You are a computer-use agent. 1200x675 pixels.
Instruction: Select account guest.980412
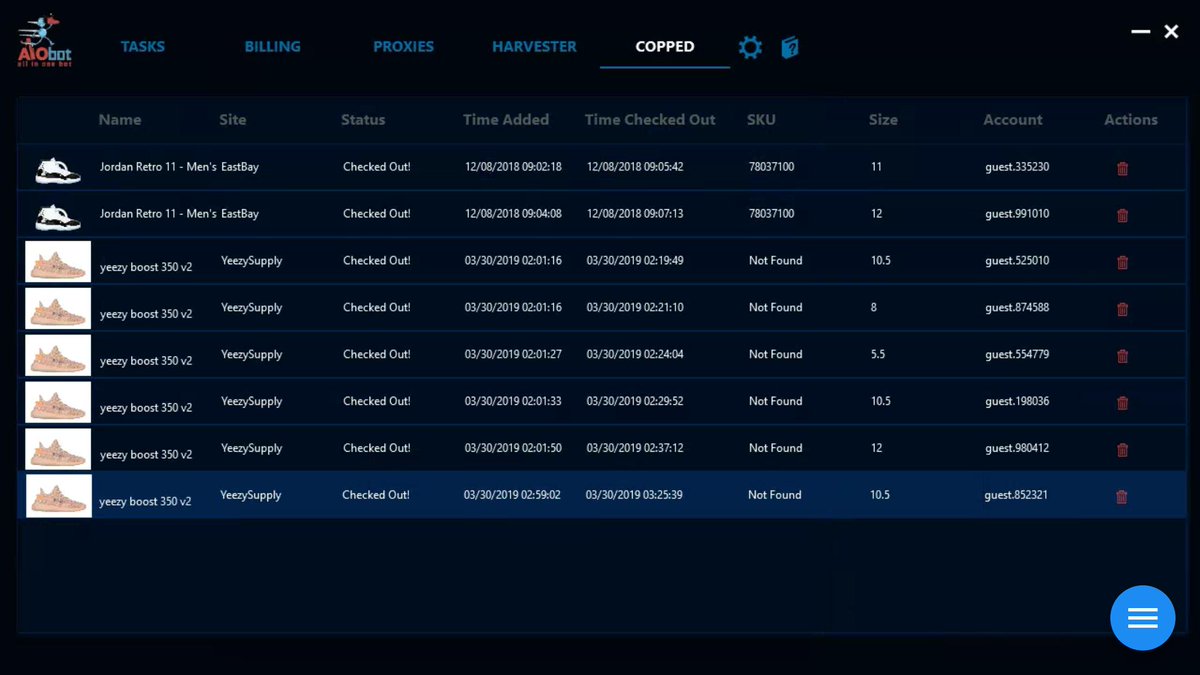click(1017, 449)
